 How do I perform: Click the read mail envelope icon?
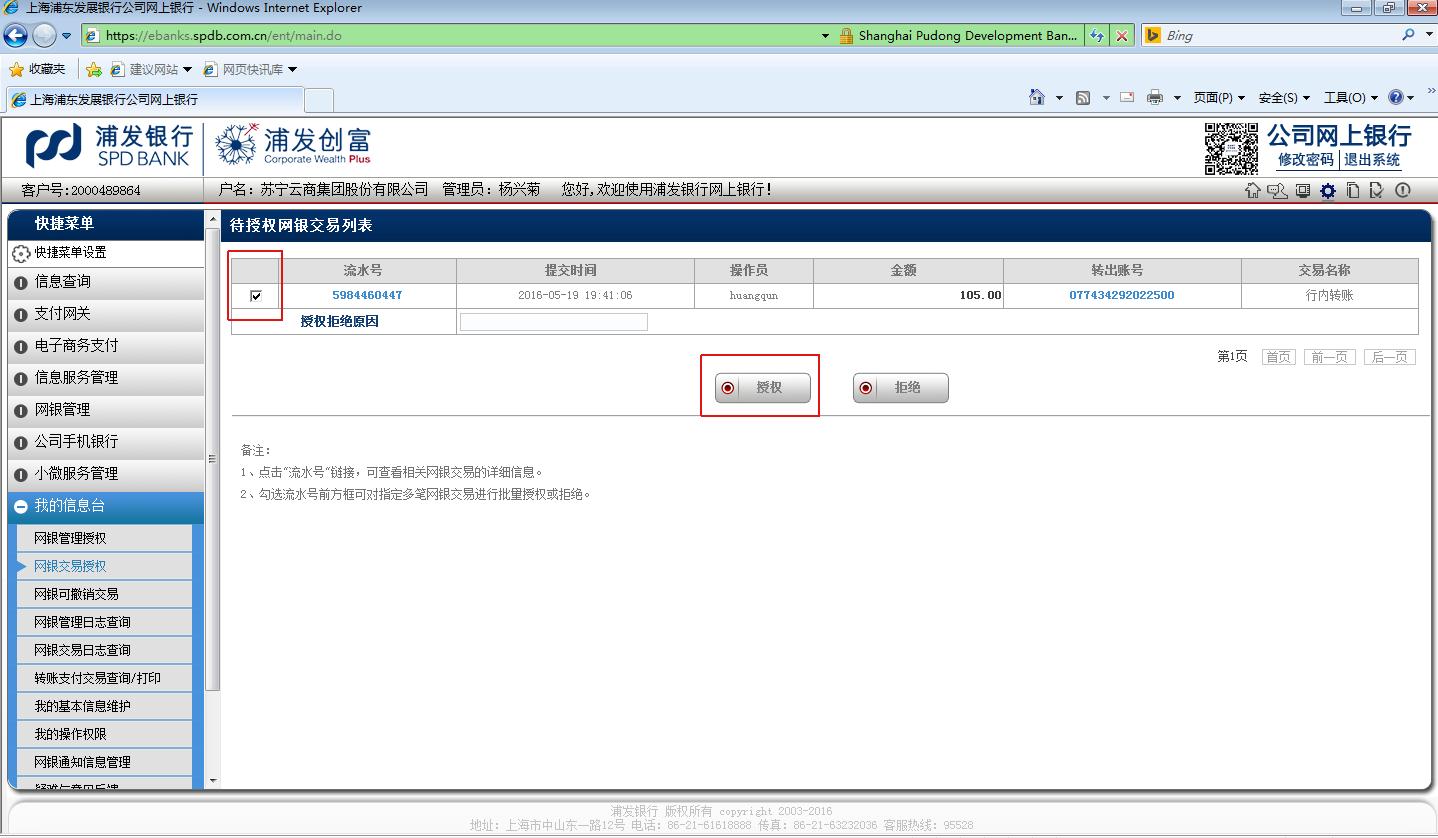tap(1127, 97)
